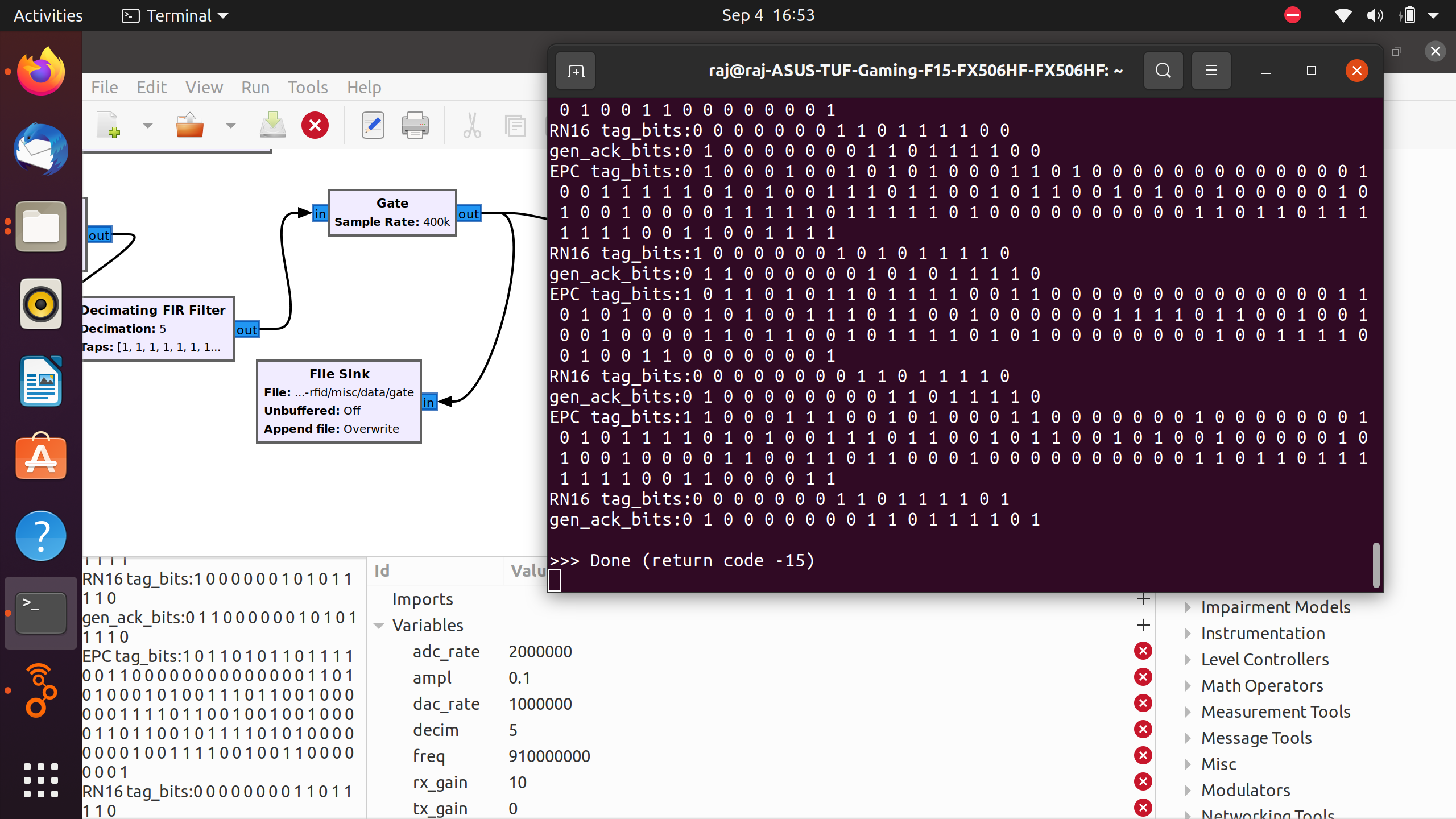Open the terminal hamburger menu
Viewport: 1456px width, 819px height.
point(1210,71)
